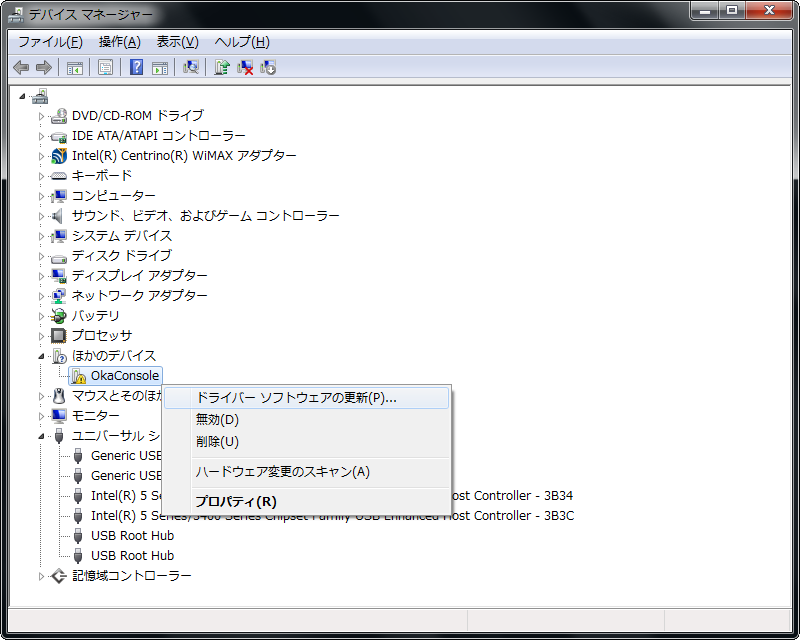The image size is (800, 640).
Task: Choose 無効(D) from the context menu
Action: click(217, 420)
